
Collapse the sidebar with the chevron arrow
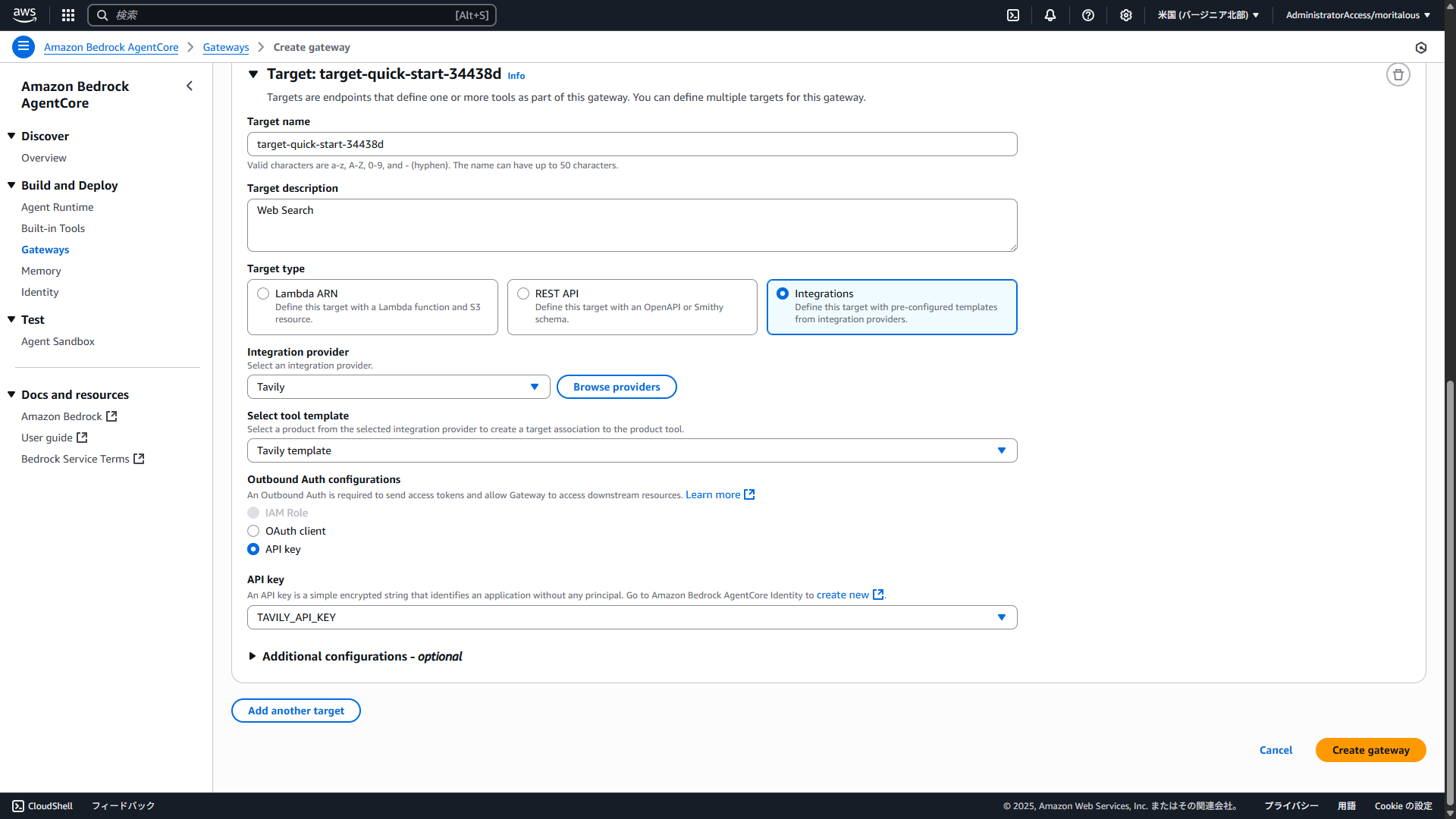pyautogui.click(x=190, y=86)
